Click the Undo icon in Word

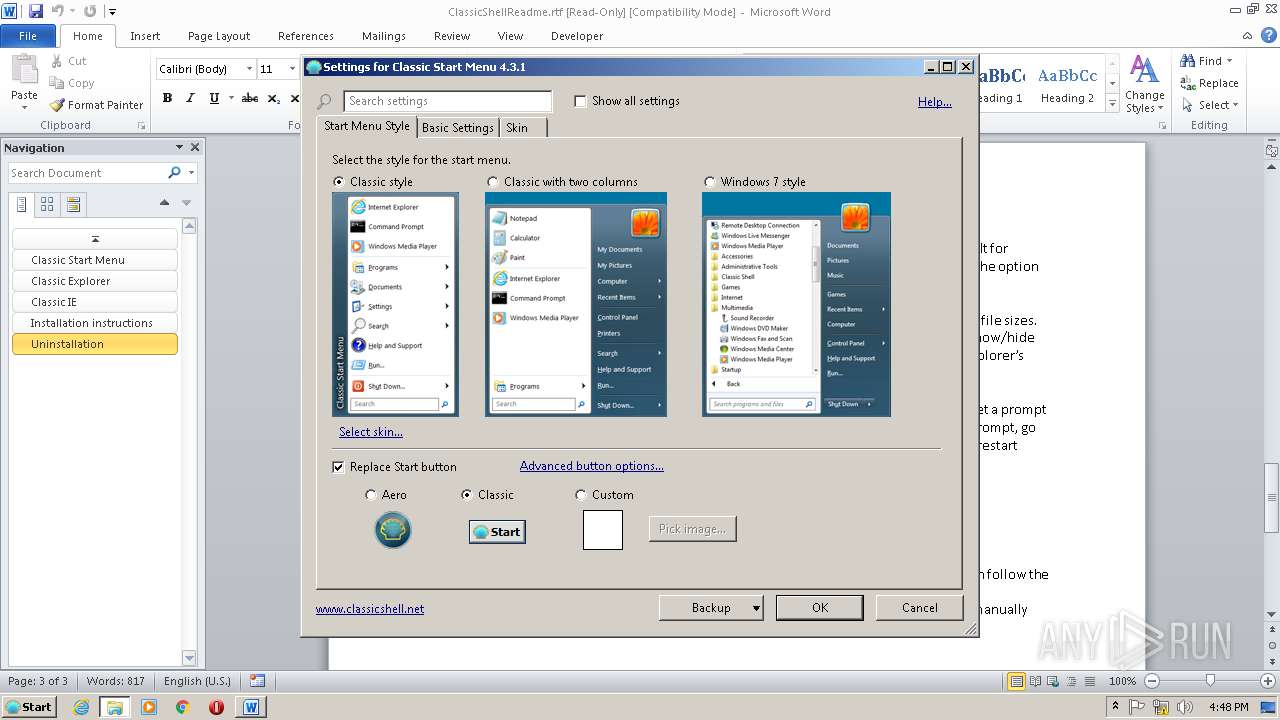point(58,11)
